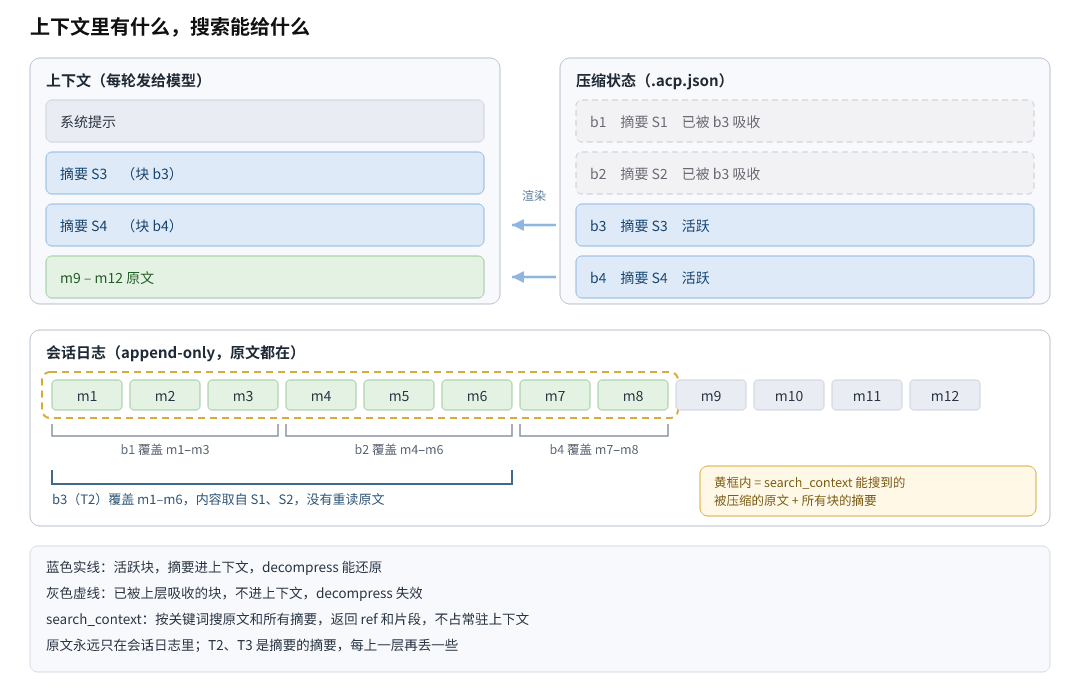Screen dimensions: 1080x700
Task: Click message box m2
Action: 165,395
